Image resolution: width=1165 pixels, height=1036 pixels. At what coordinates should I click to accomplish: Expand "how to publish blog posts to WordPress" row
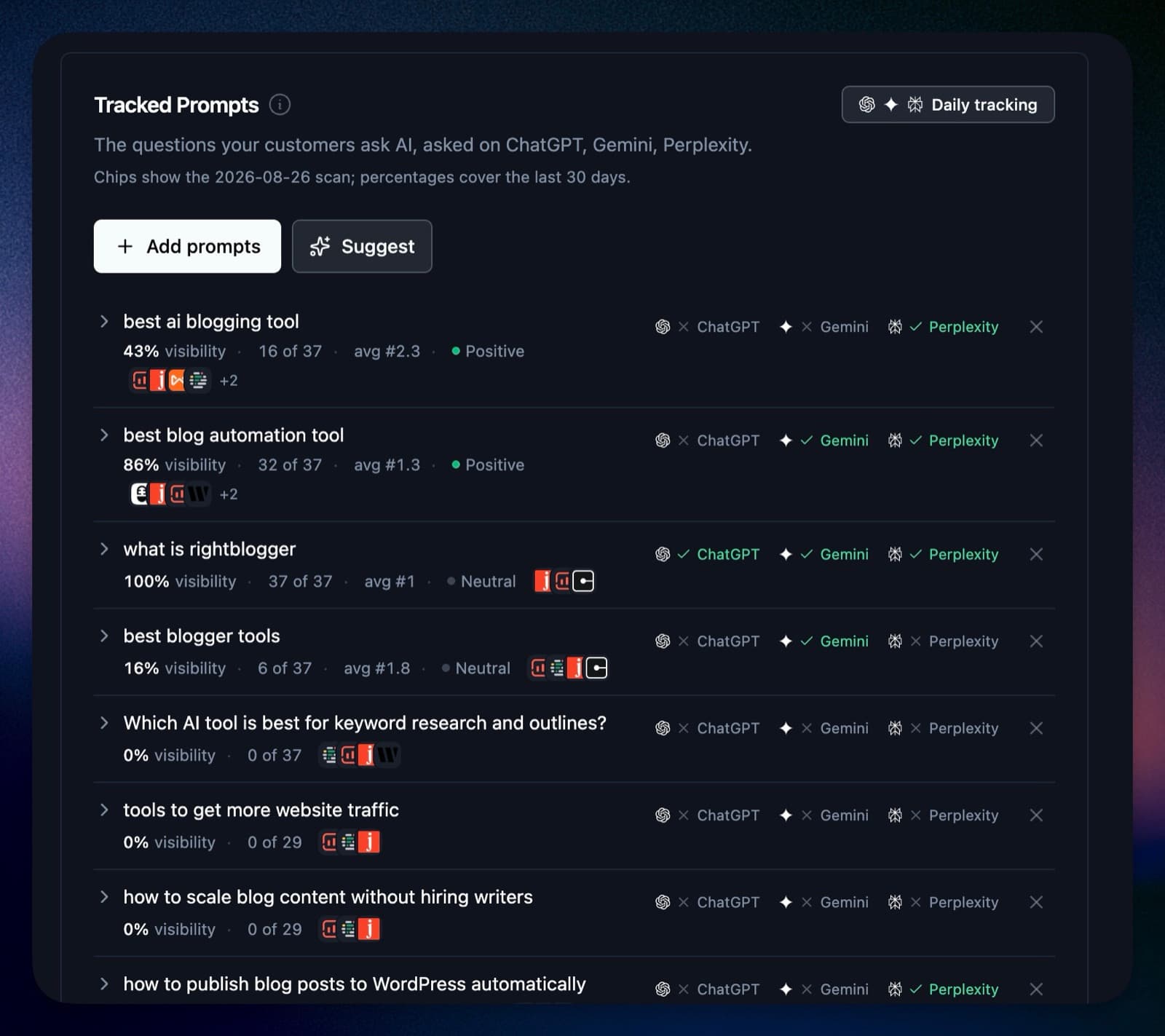[x=104, y=984]
